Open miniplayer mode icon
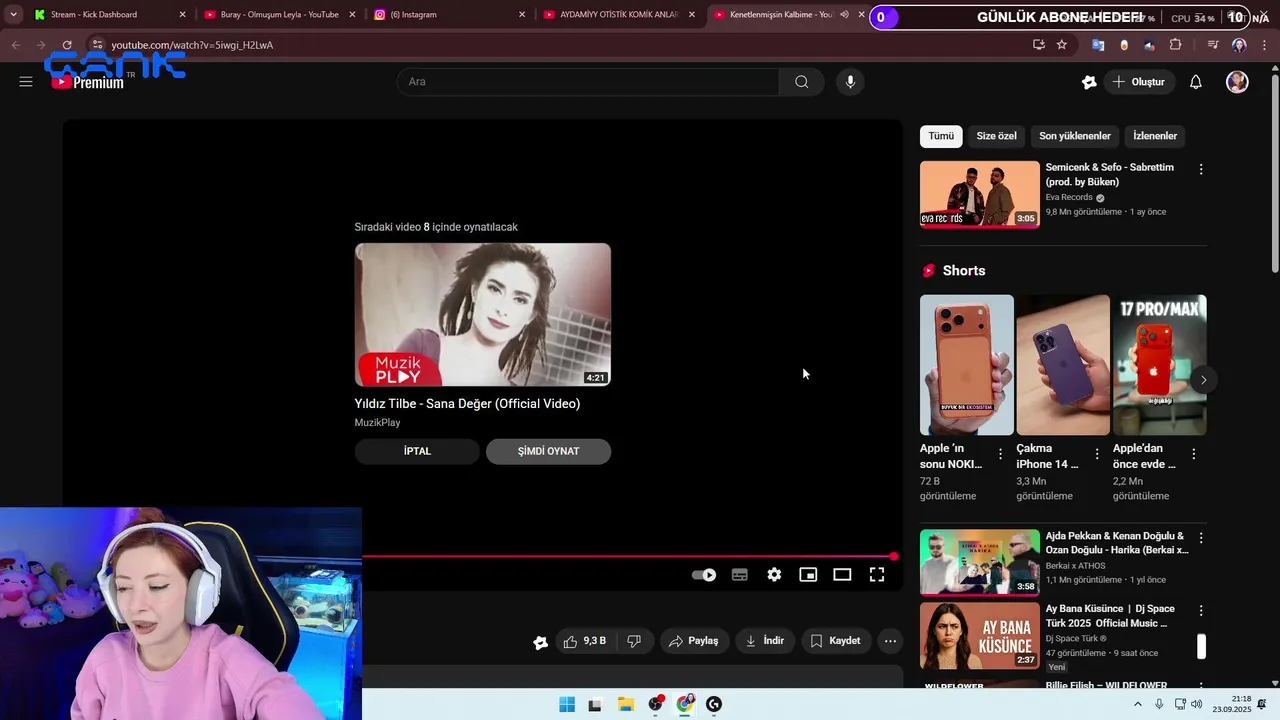The height and width of the screenshot is (720, 1280). [x=808, y=575]
